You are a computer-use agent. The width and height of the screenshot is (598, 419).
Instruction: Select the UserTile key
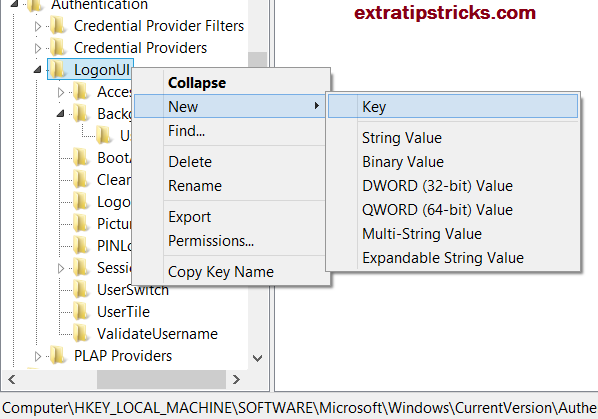[x=123, y=312]
